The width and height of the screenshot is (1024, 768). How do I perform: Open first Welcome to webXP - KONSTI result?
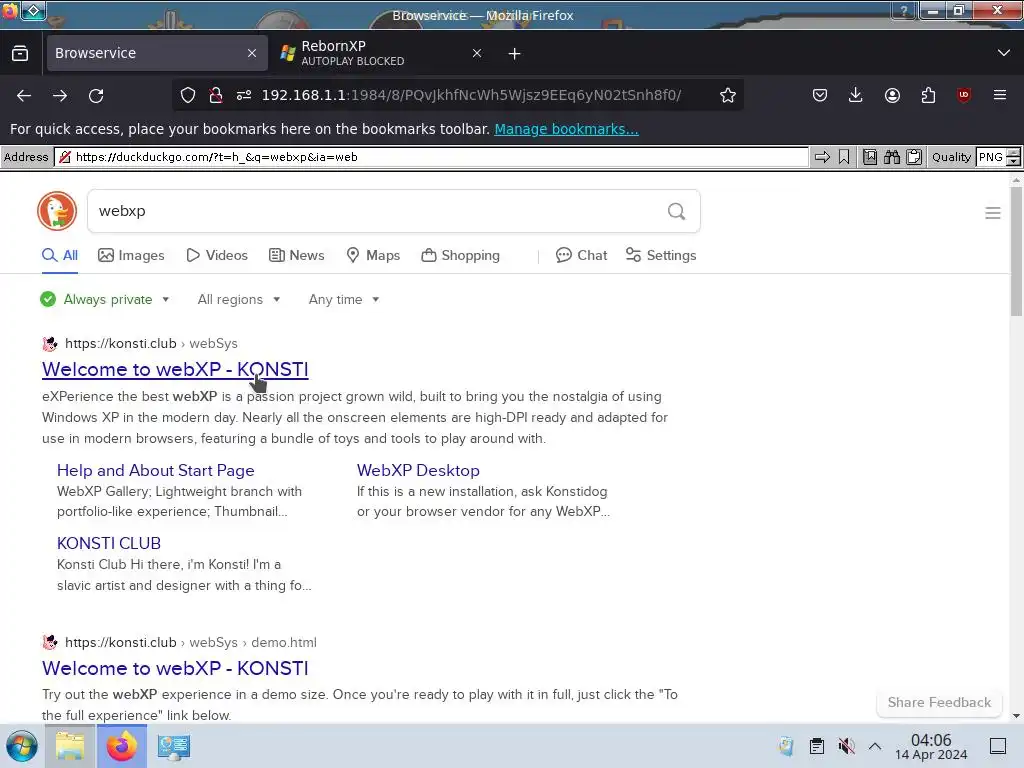(175, 369)
